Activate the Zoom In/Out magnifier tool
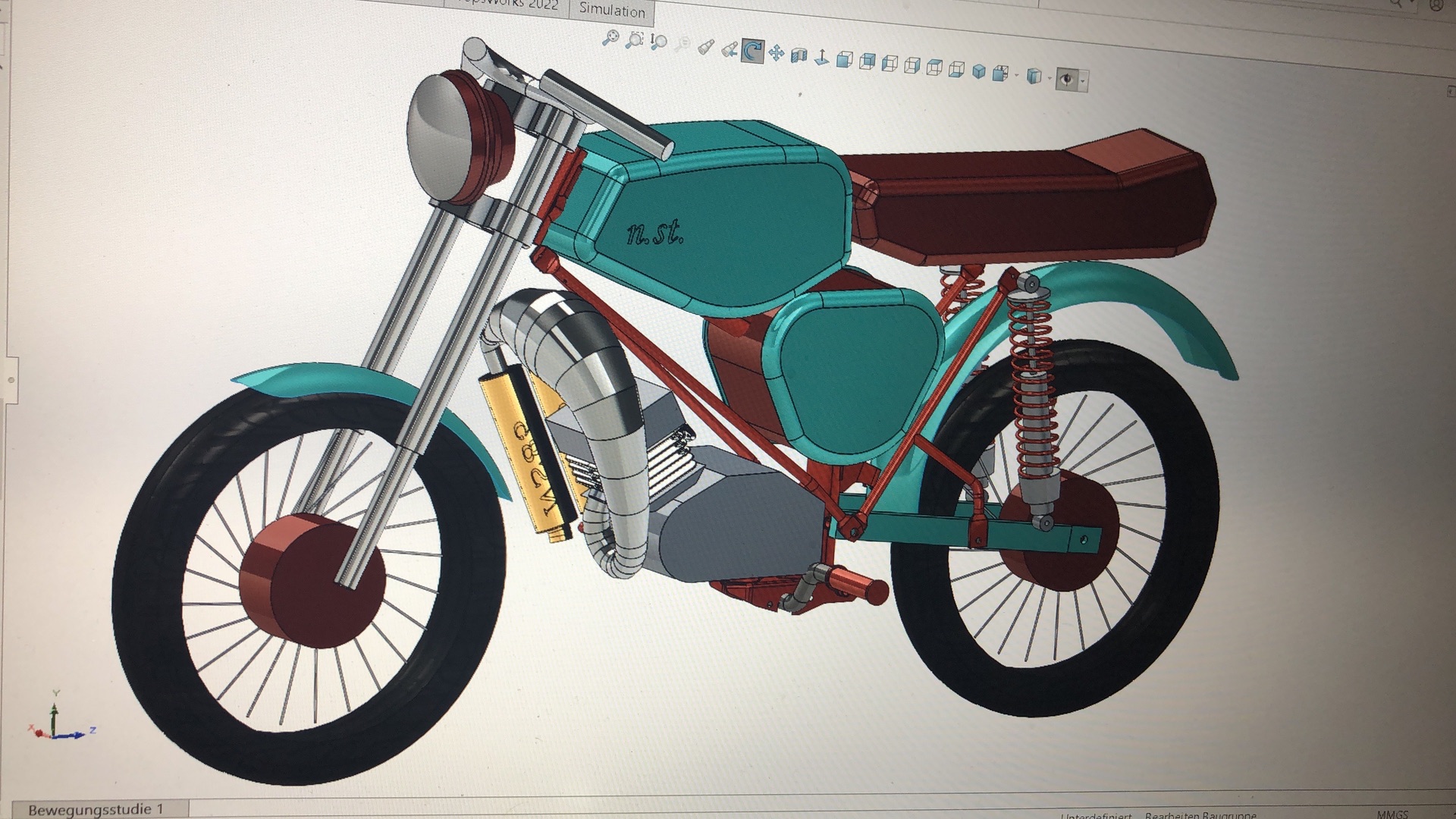This screenshot has width=1456, height=819. [x=658, y=42]
